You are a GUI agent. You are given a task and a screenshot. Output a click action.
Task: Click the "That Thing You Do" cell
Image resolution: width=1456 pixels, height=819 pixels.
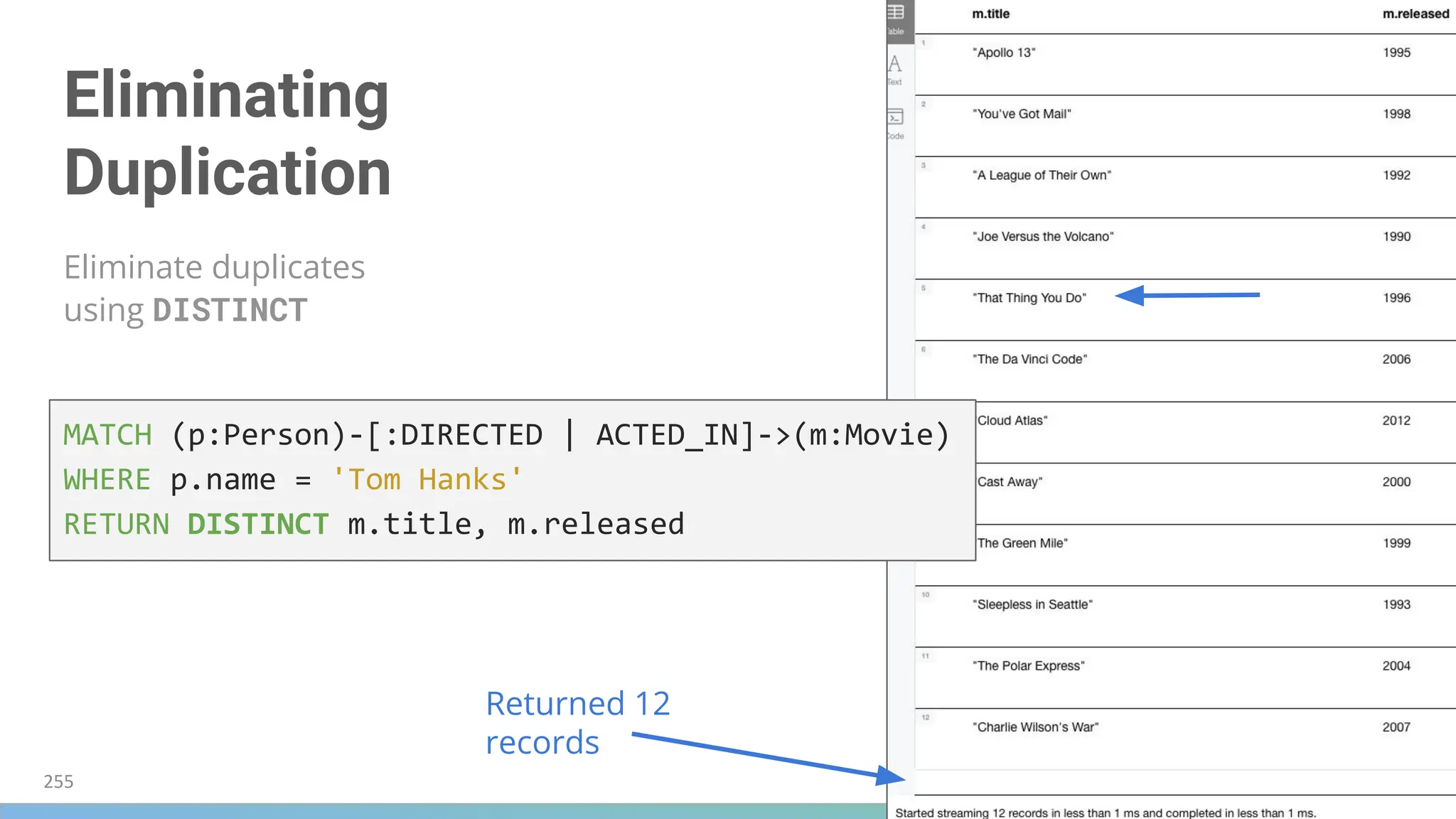tap(1029, 298)
